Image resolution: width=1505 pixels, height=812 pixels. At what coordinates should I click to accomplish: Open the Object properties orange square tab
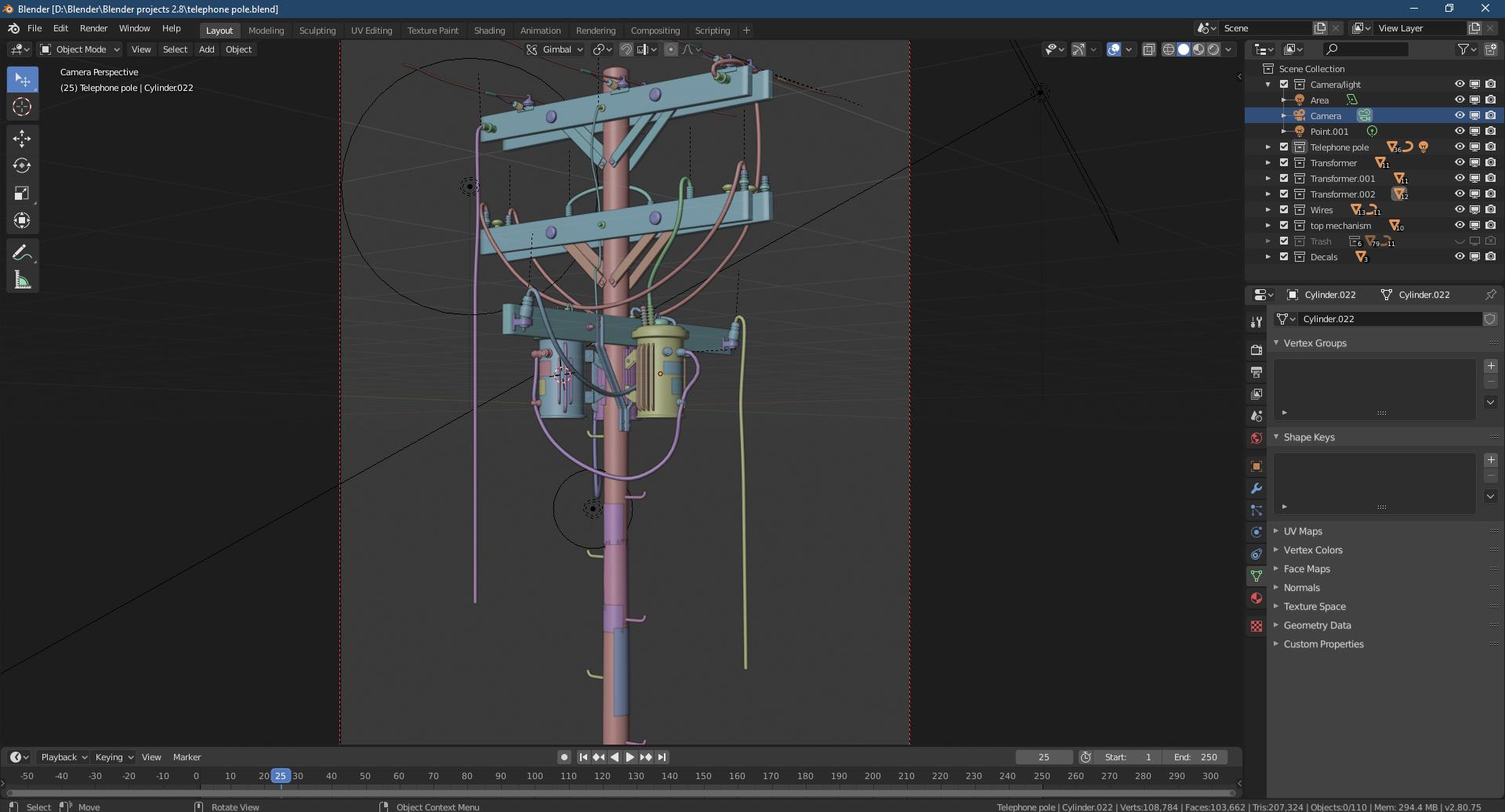(1257, 466)
